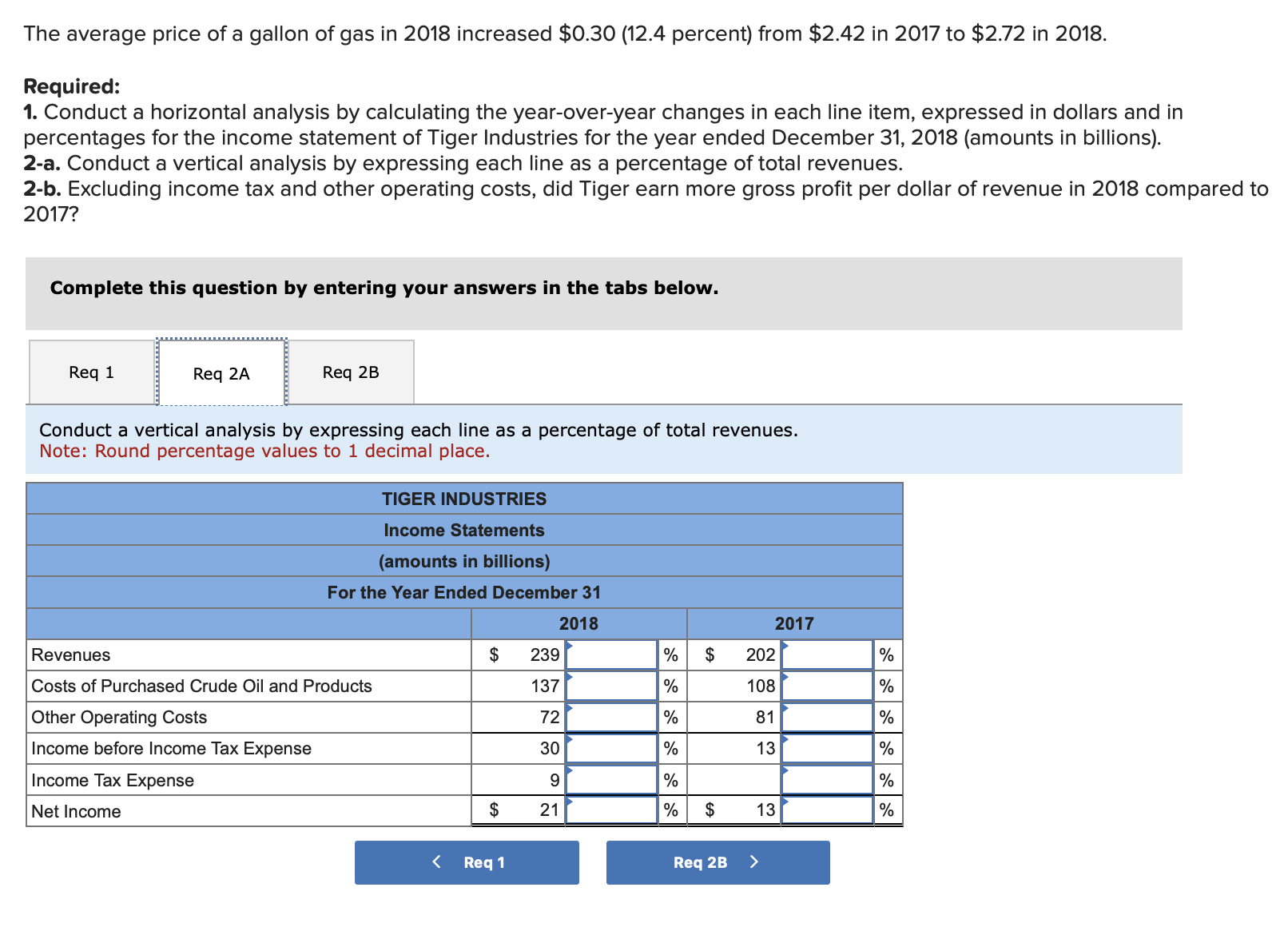Switch to the Req 1 tab
1288x935 pixels.
click(90, 372)
